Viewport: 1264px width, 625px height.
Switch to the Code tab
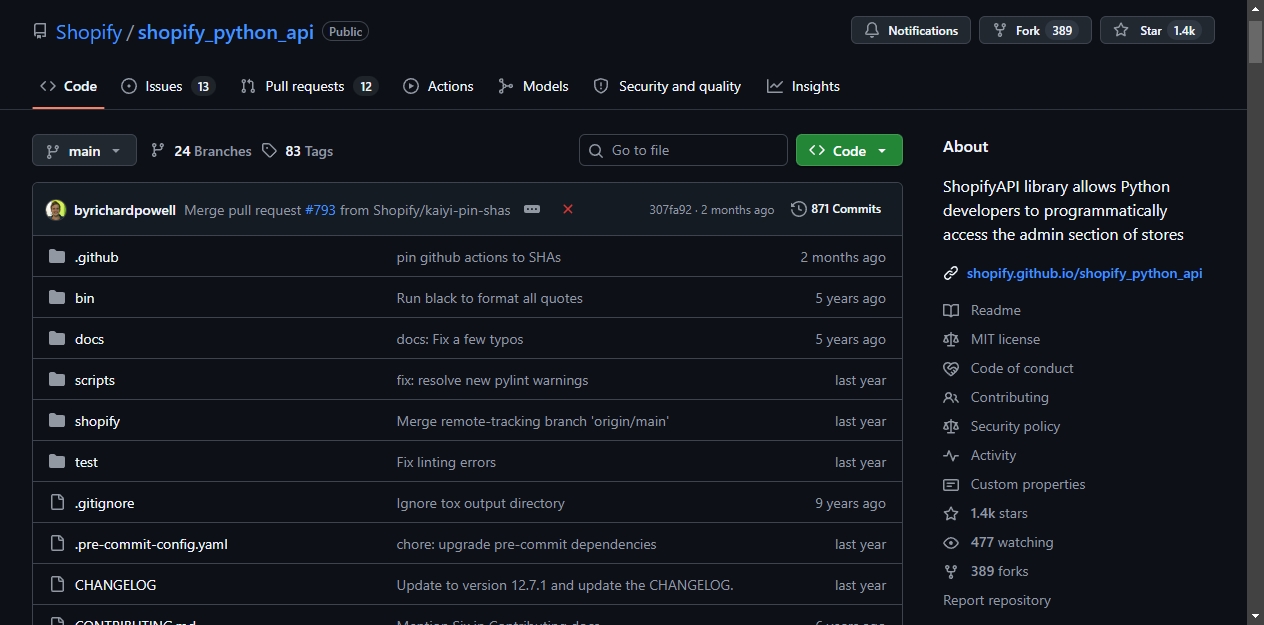click(68, 86)
